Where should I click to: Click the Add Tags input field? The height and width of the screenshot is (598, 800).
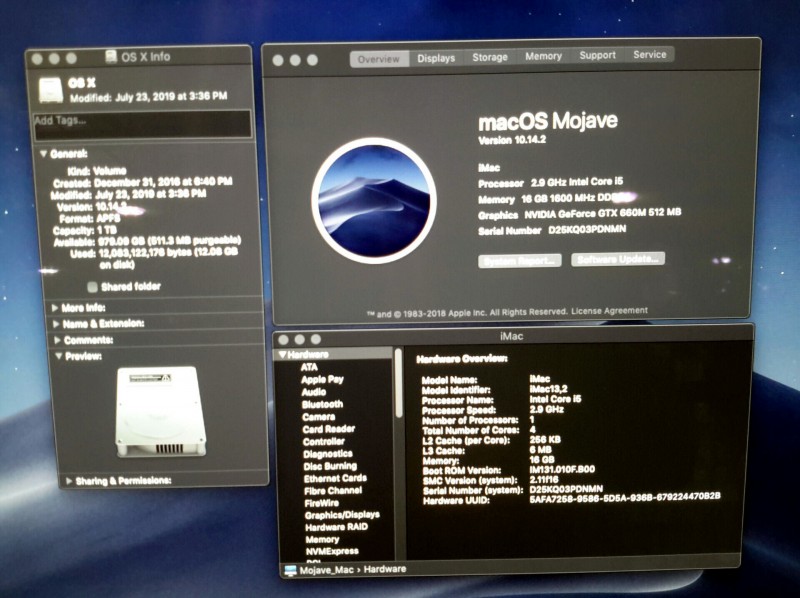point(142,124)
